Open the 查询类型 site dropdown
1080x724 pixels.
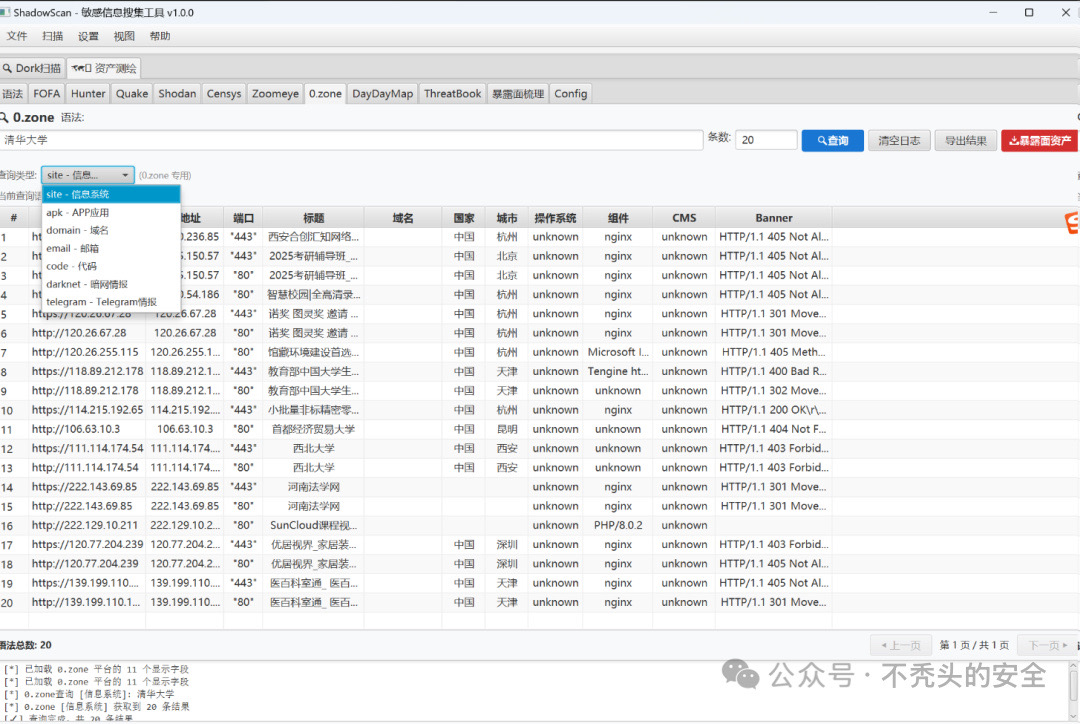87,175
